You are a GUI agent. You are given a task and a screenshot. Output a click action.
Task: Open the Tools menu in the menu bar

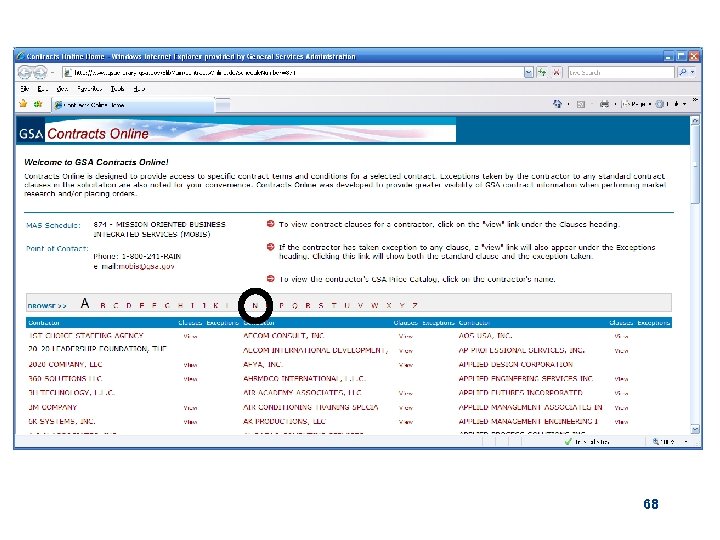118,89
